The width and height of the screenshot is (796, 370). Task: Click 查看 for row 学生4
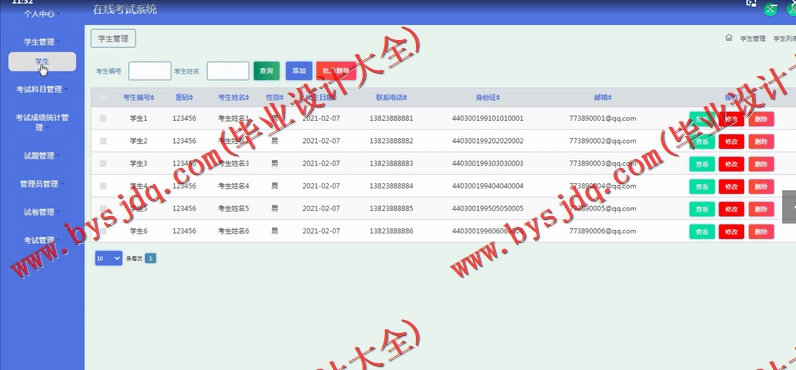click(702, 186)
